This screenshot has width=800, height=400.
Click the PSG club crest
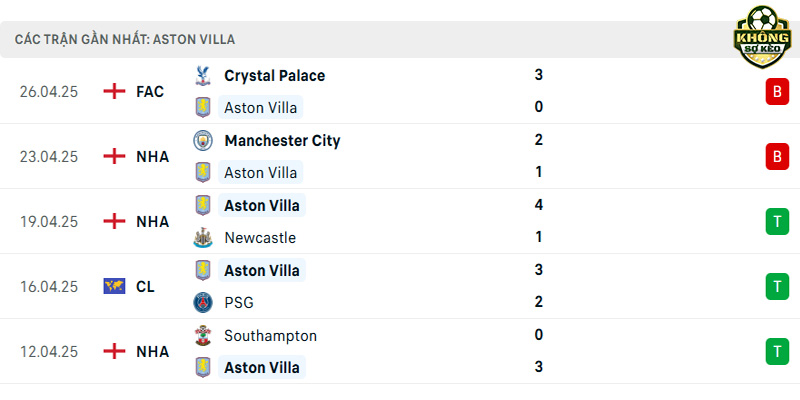tap(203, 303)
